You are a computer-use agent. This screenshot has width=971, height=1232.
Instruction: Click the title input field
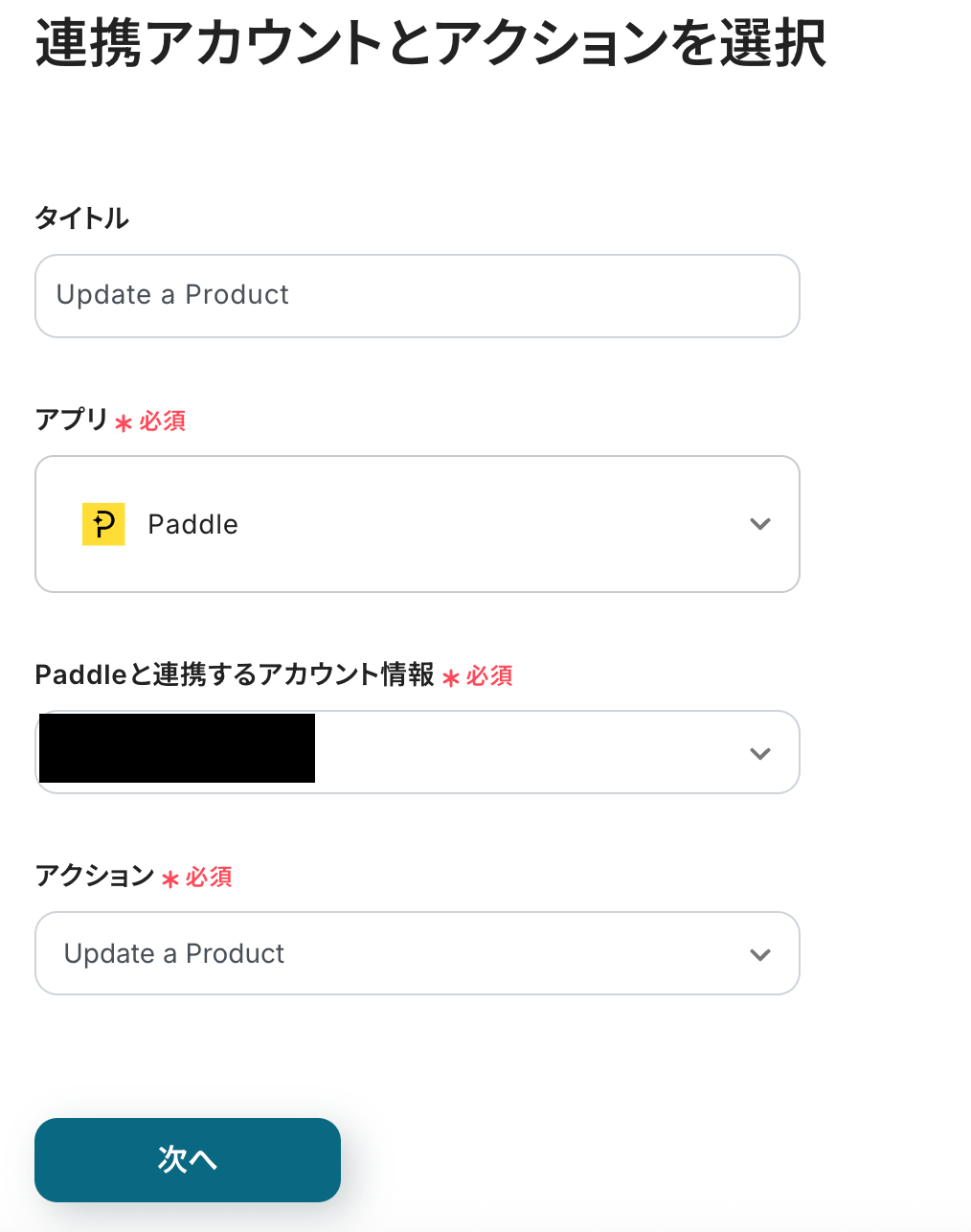pyautogui.click(x=417, y=296)
